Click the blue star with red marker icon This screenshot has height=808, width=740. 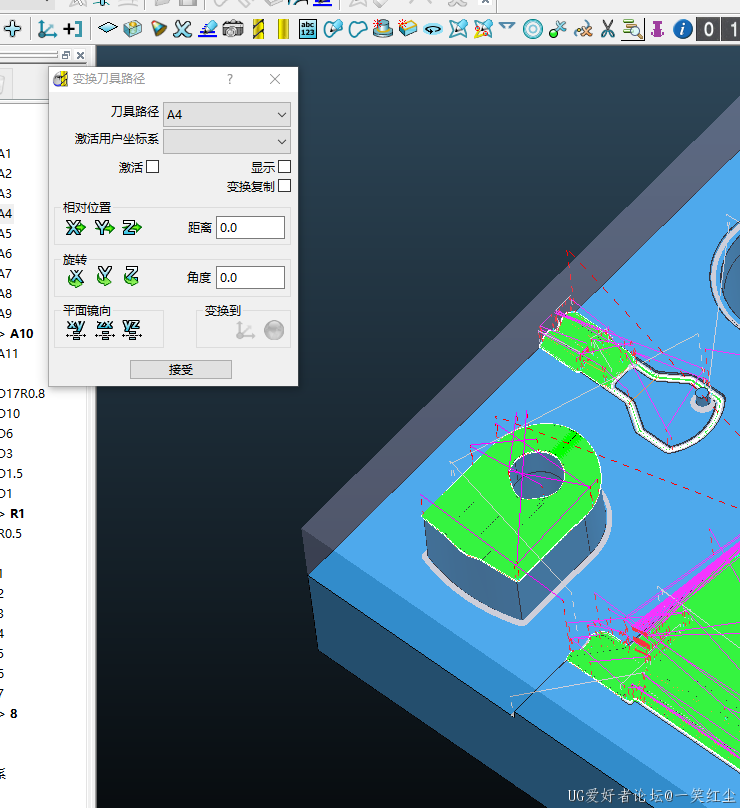pyautogui.click(x=483, y=29)
